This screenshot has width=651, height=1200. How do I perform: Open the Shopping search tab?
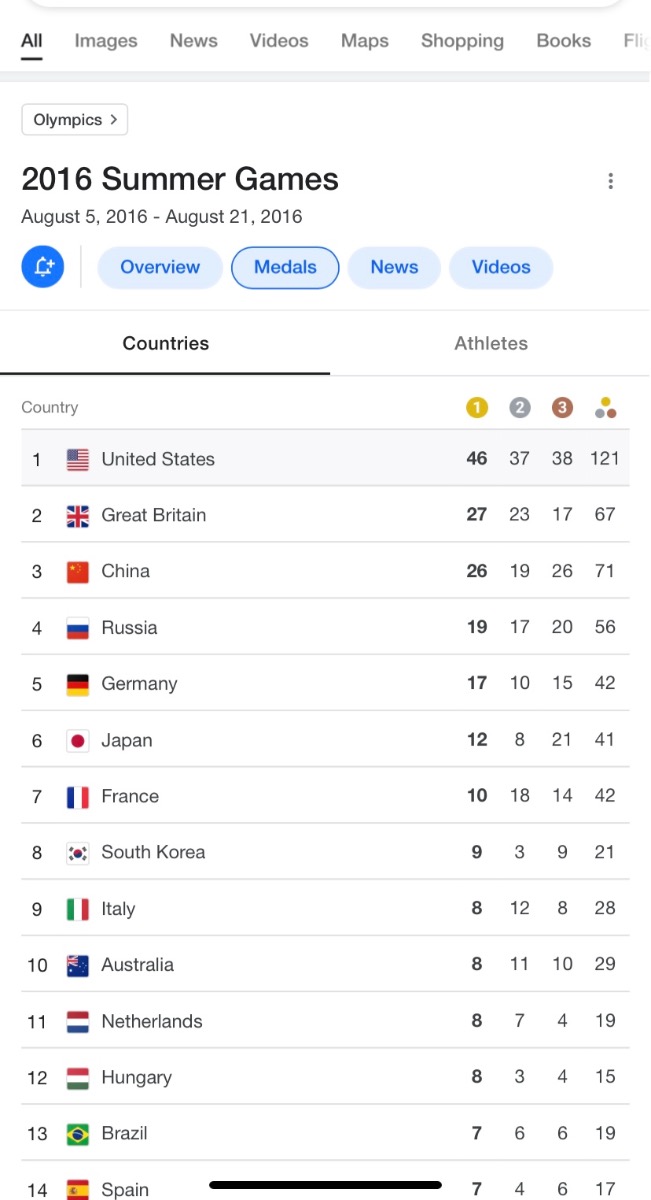pos(462,41)
